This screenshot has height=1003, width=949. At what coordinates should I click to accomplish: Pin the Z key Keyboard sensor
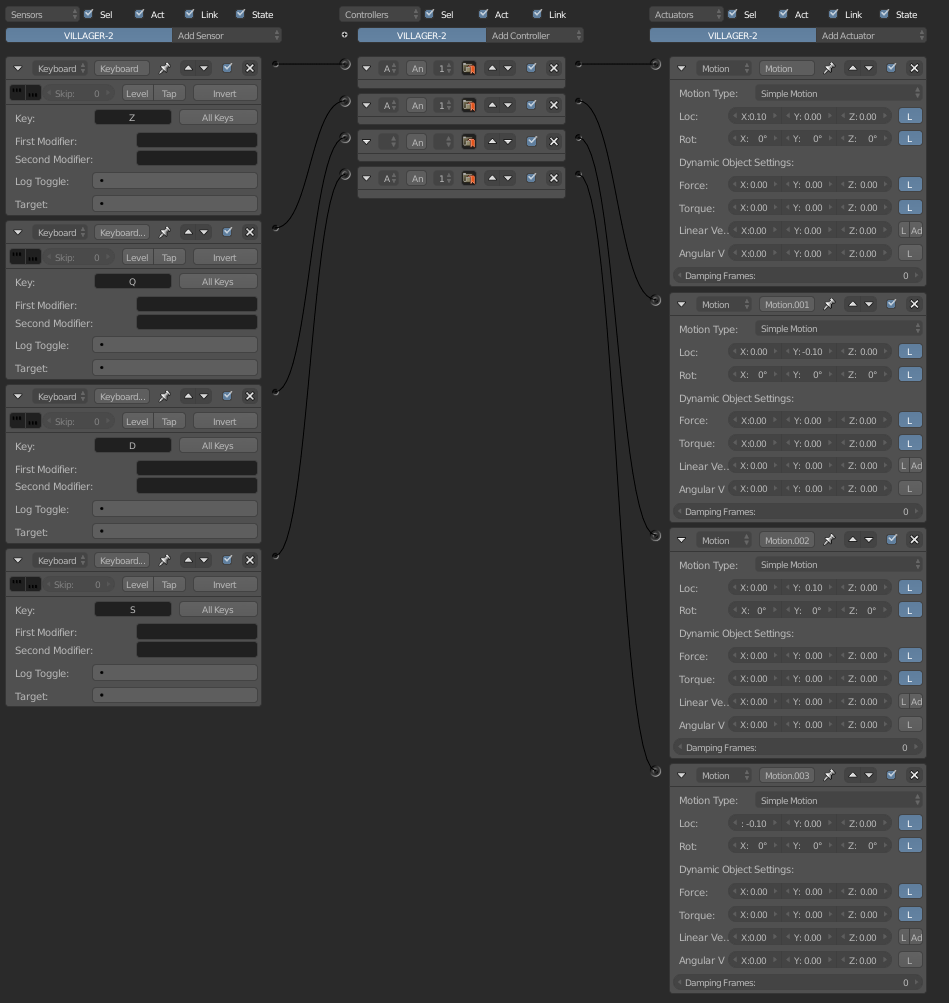[x=165, y=68]
